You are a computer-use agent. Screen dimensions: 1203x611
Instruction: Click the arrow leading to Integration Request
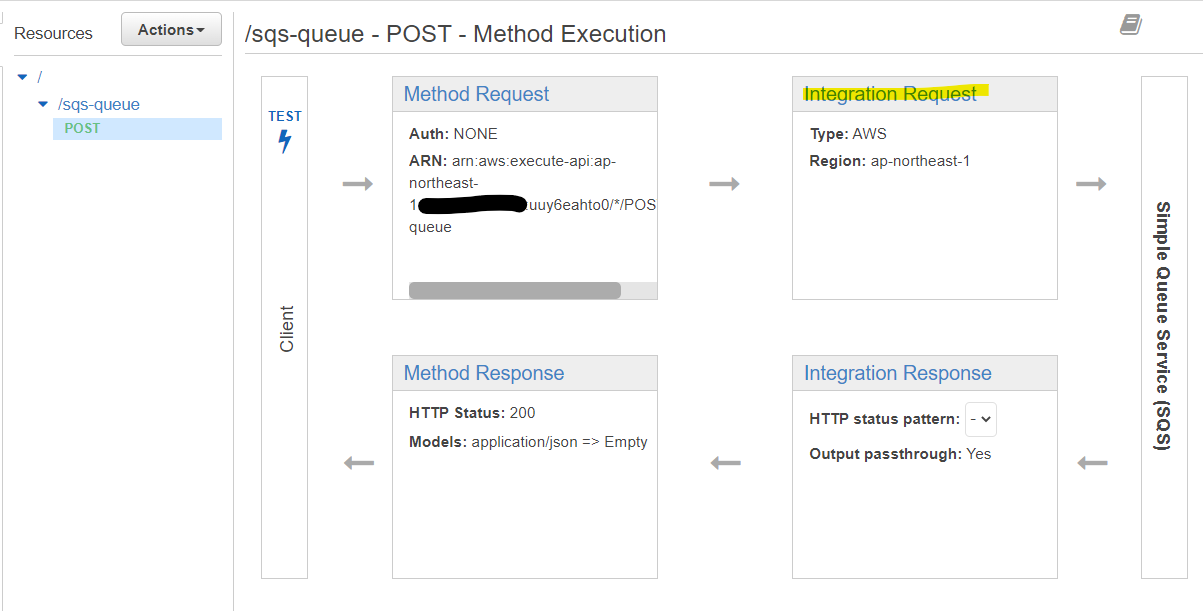724,183
